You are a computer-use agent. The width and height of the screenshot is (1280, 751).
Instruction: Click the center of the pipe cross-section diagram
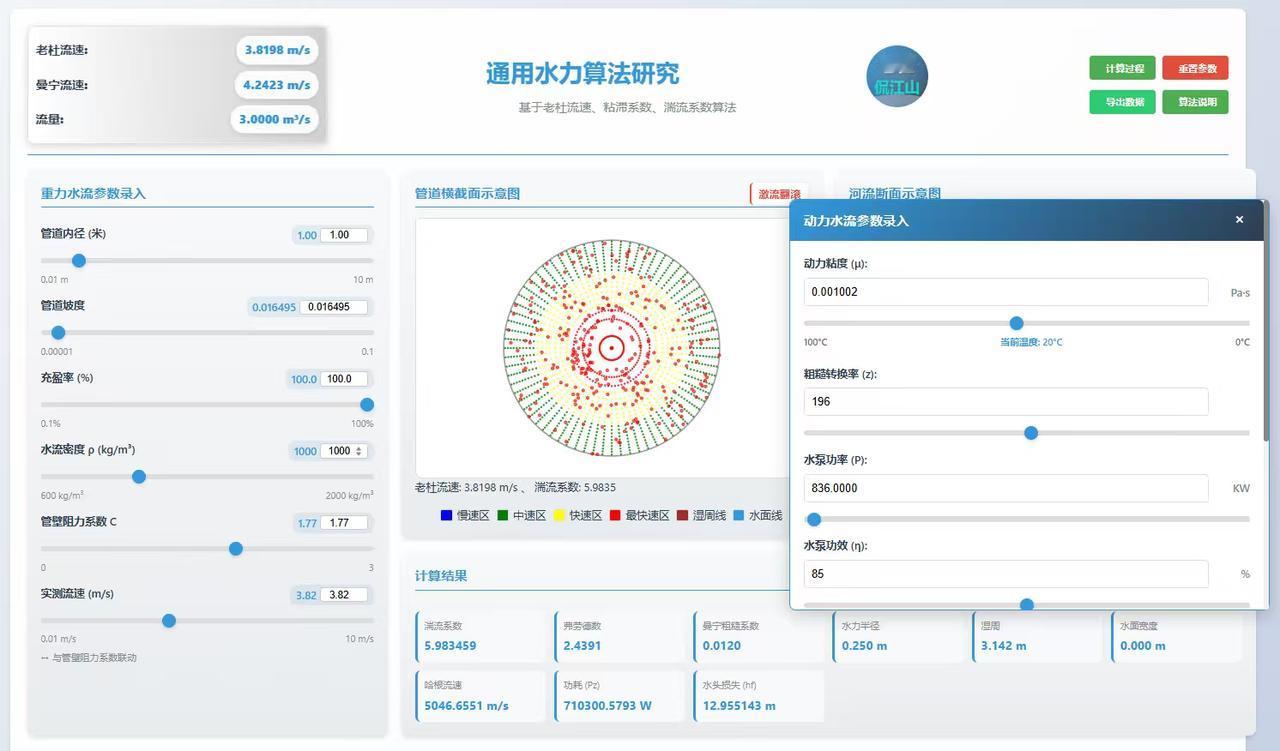pyautogui.click(x=611, y=347)
